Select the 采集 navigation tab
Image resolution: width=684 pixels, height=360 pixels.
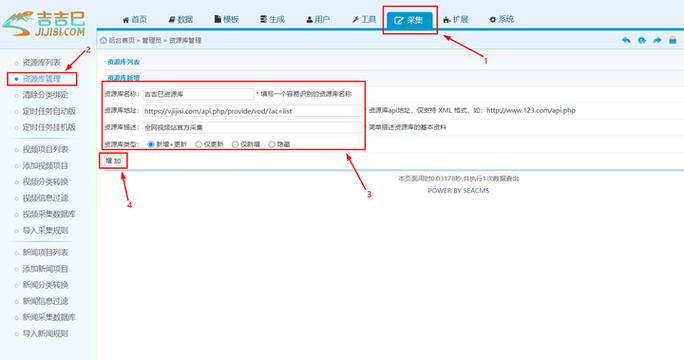point(410,20)
